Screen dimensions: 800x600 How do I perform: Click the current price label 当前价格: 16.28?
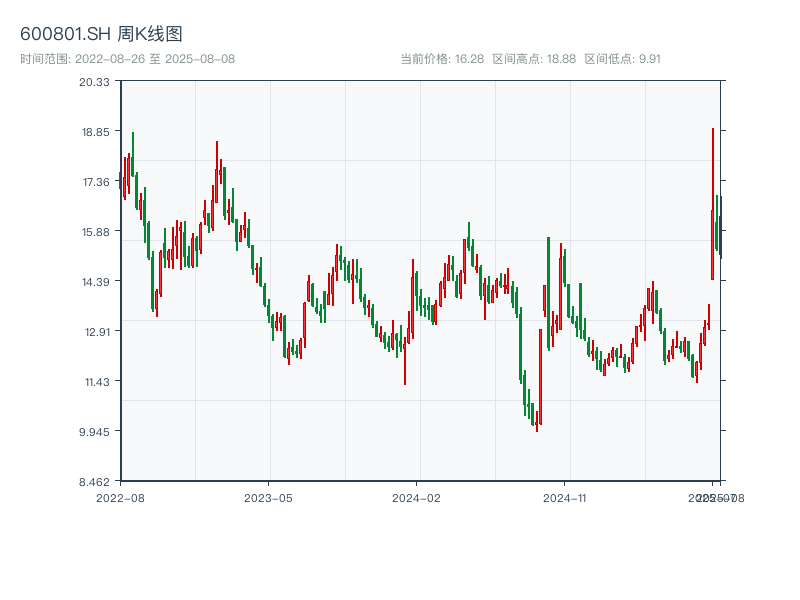[x=442, y=59]
